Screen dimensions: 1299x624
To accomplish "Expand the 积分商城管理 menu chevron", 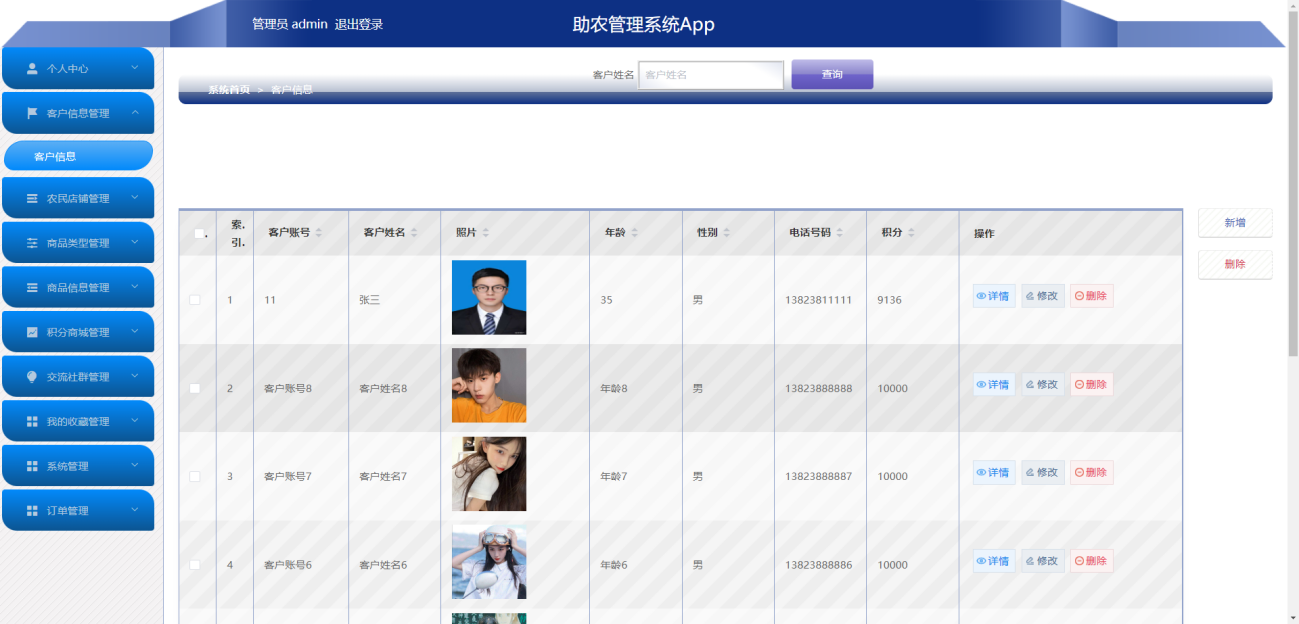I will 135,332.
